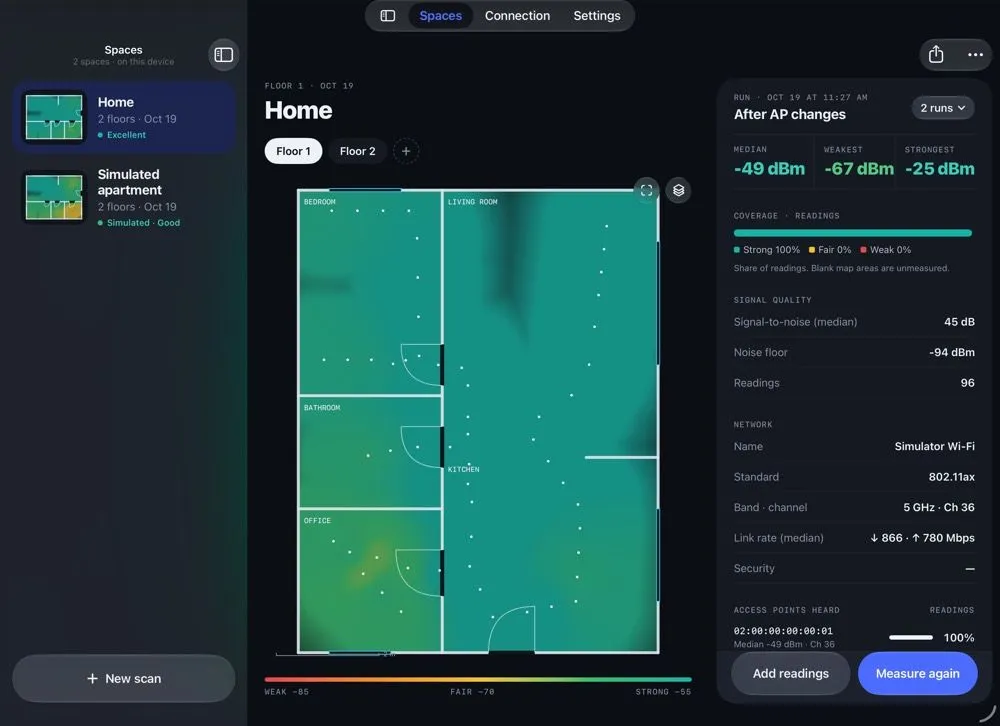Open the Connection tab
Image resolution: width=1000 pixels, height=726 pixels.
(x=517, y=16)
